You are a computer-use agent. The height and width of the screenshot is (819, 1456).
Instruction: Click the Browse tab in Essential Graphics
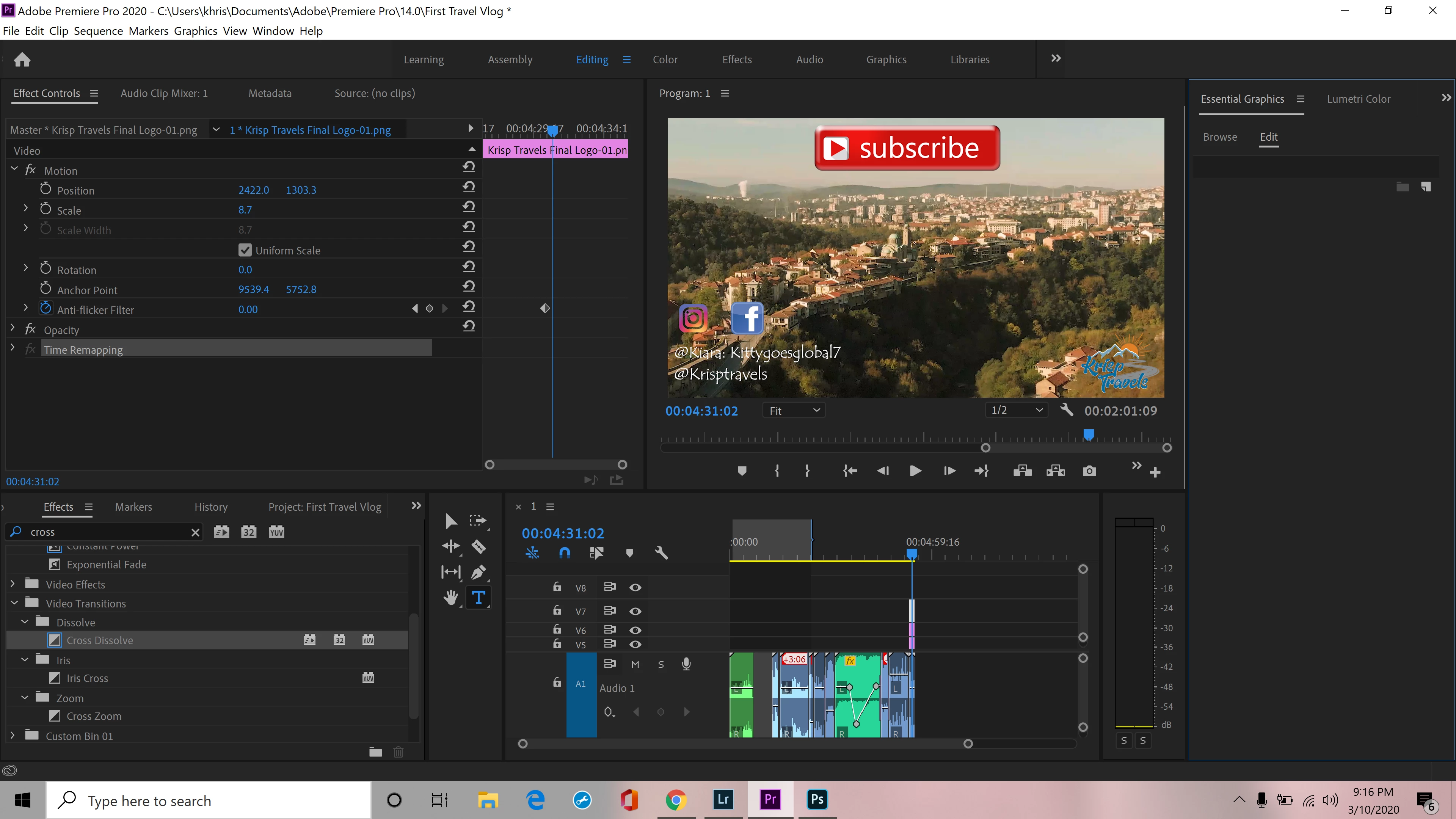(x=1220, y=137)
